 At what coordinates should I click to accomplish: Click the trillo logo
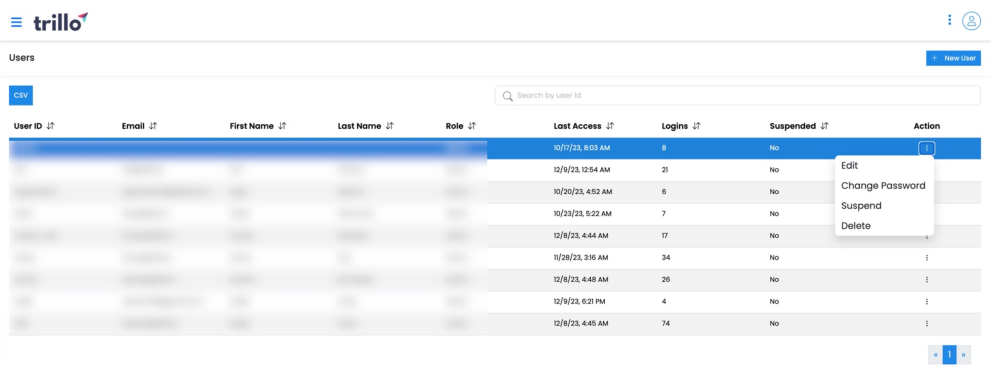(61, 22)
